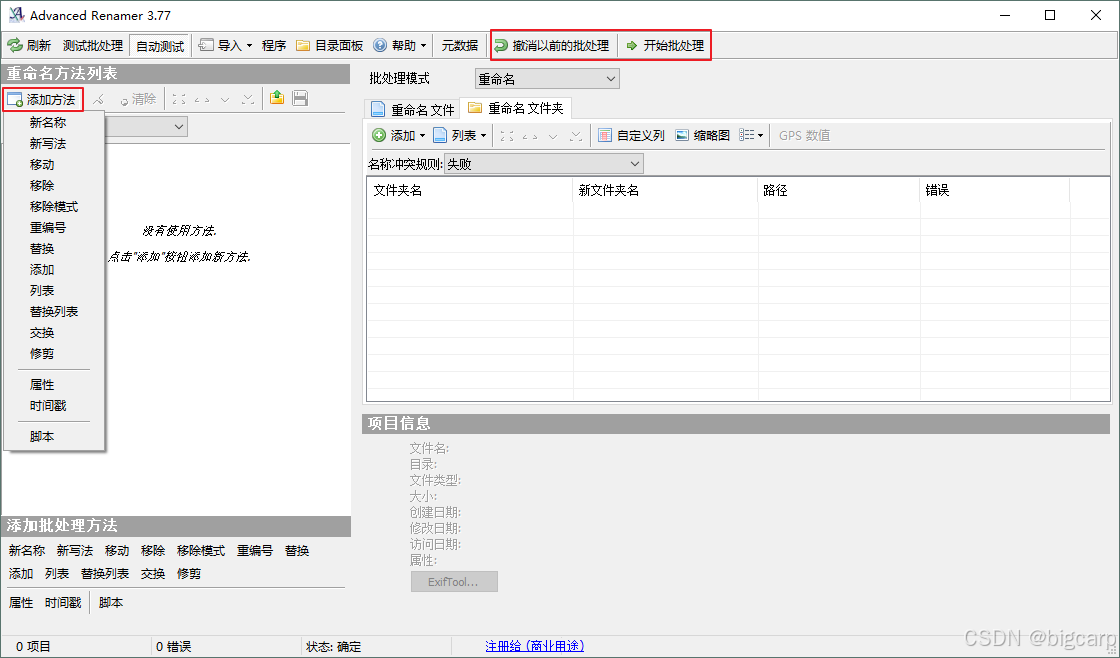Click the Advanced Renamer title bar logo
The height and width of the screenshot is (658, 1120).
point(16,15)
